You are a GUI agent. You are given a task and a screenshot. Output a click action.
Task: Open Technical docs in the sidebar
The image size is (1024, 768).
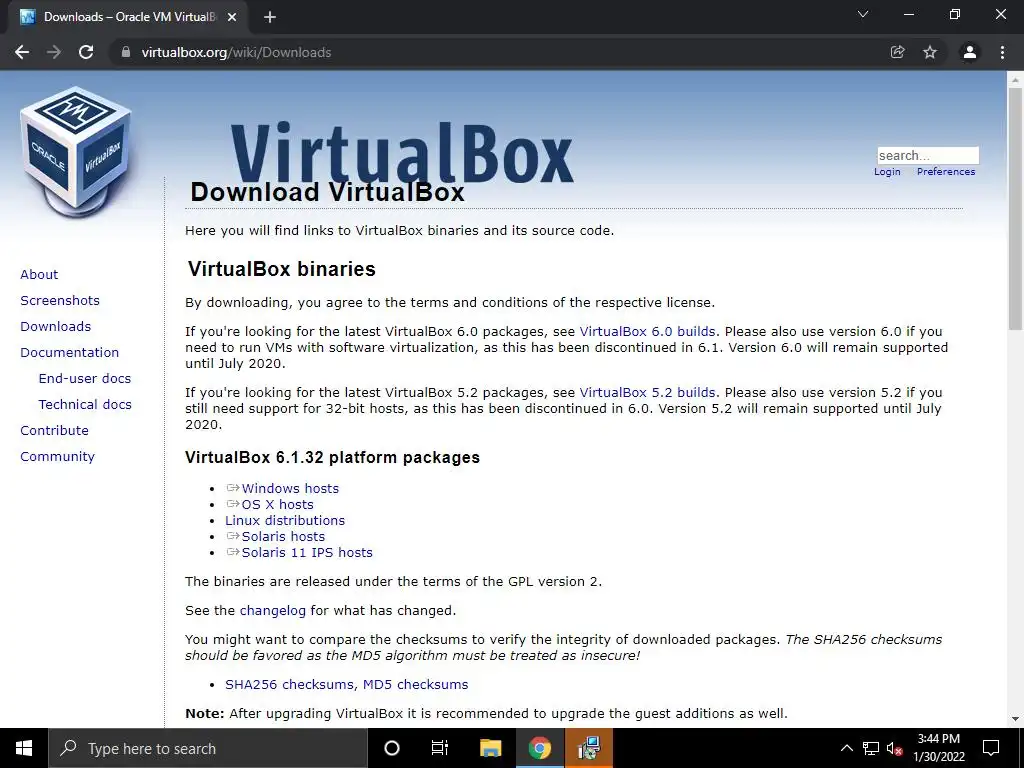[x=85, y=405]
